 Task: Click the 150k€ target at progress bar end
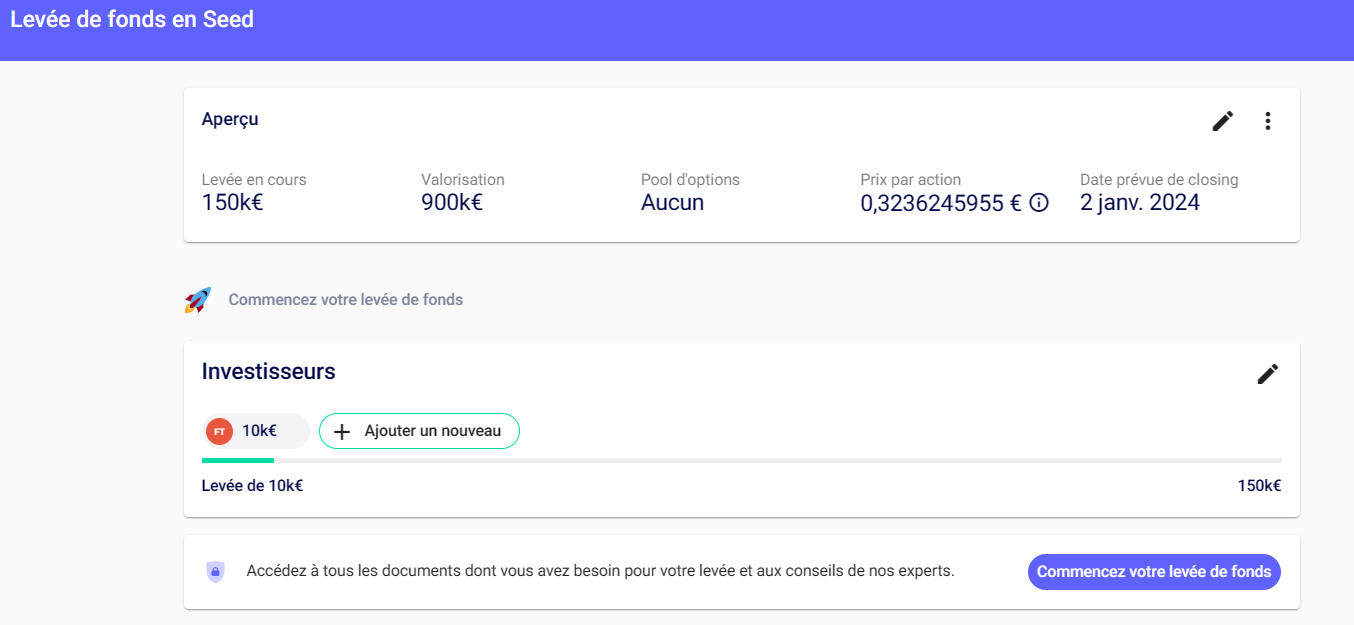(1259, 486)
